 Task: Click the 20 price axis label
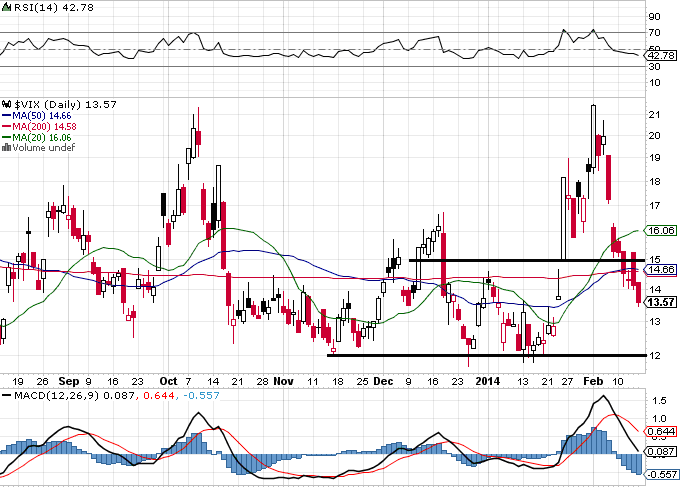click(654, 135)
